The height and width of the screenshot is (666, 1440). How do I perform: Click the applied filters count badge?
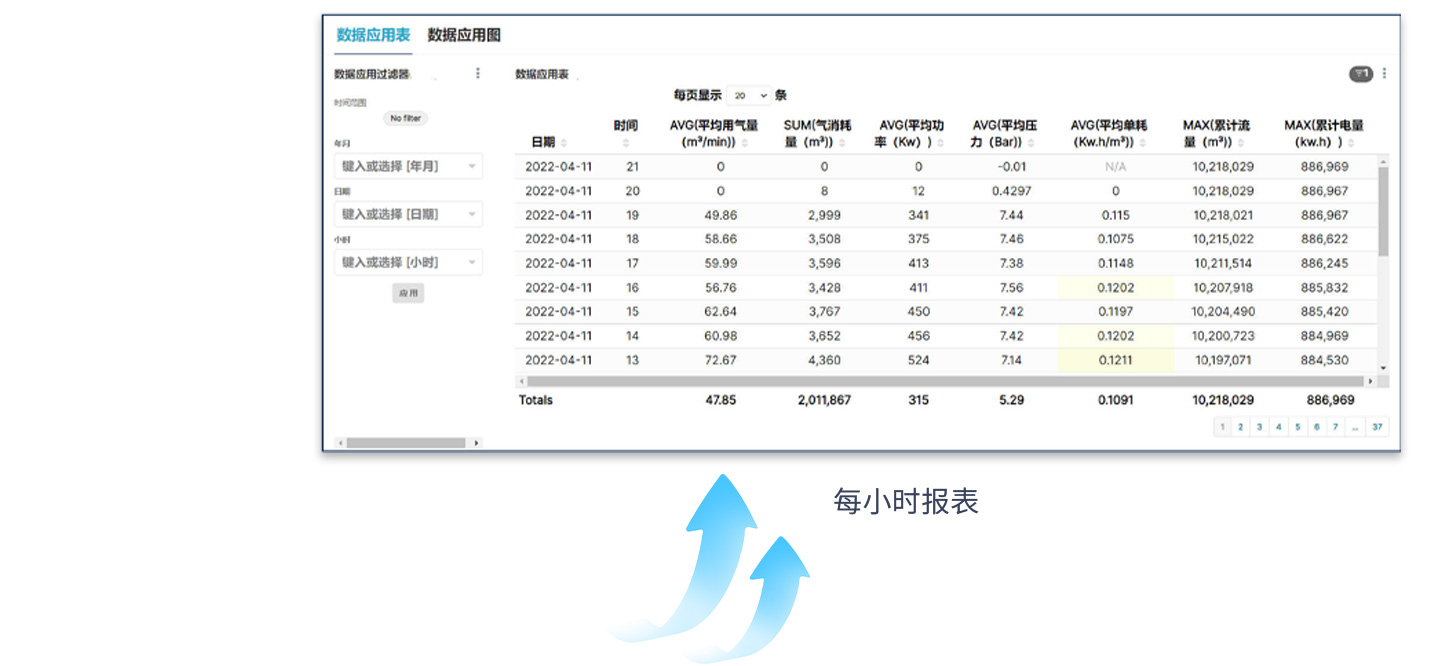(1360, 74)
